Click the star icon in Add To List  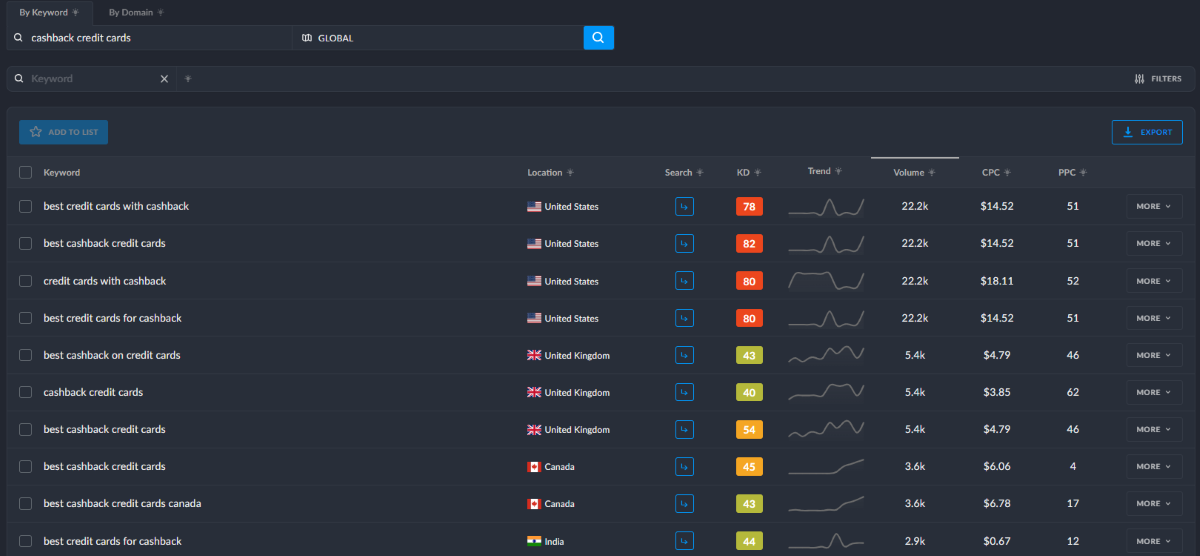click(36, 132)
